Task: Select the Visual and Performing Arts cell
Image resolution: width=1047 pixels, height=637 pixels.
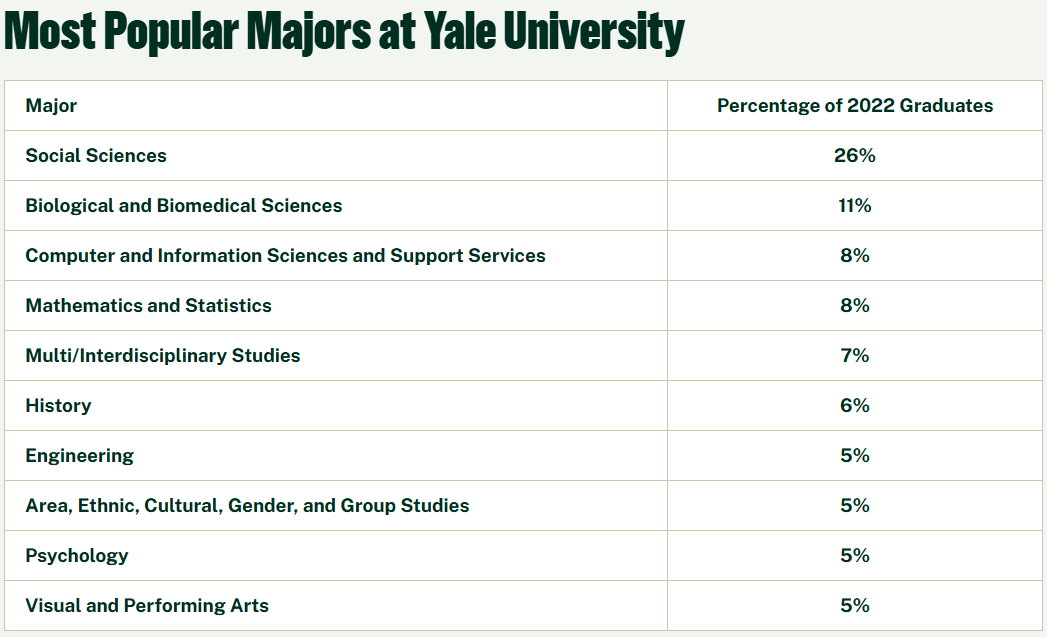Action: (147, 606)
